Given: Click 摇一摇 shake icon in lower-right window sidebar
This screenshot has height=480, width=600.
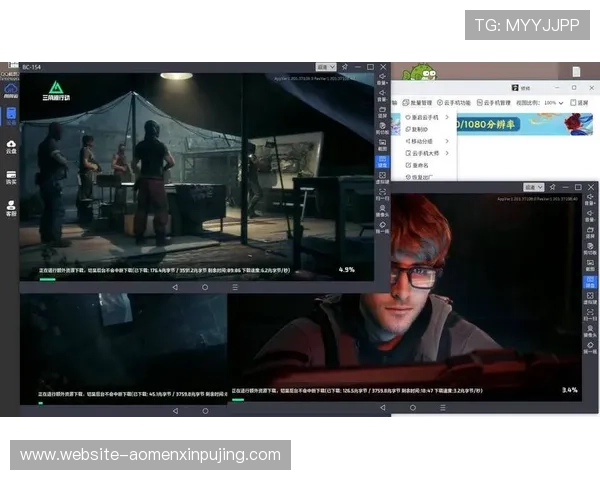Looking at the screenshot, I should tap(589, 350).
